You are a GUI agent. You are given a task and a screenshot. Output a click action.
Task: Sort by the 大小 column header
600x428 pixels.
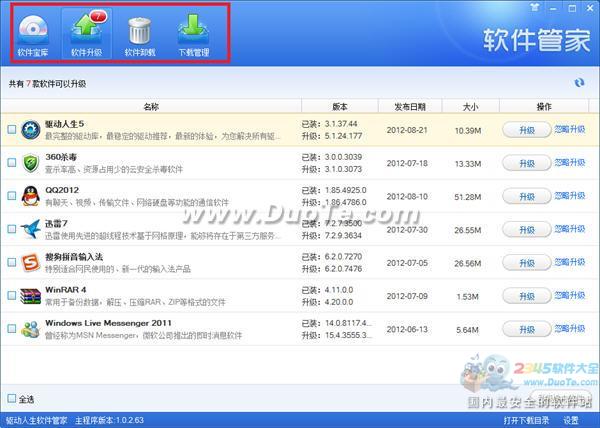470,106
